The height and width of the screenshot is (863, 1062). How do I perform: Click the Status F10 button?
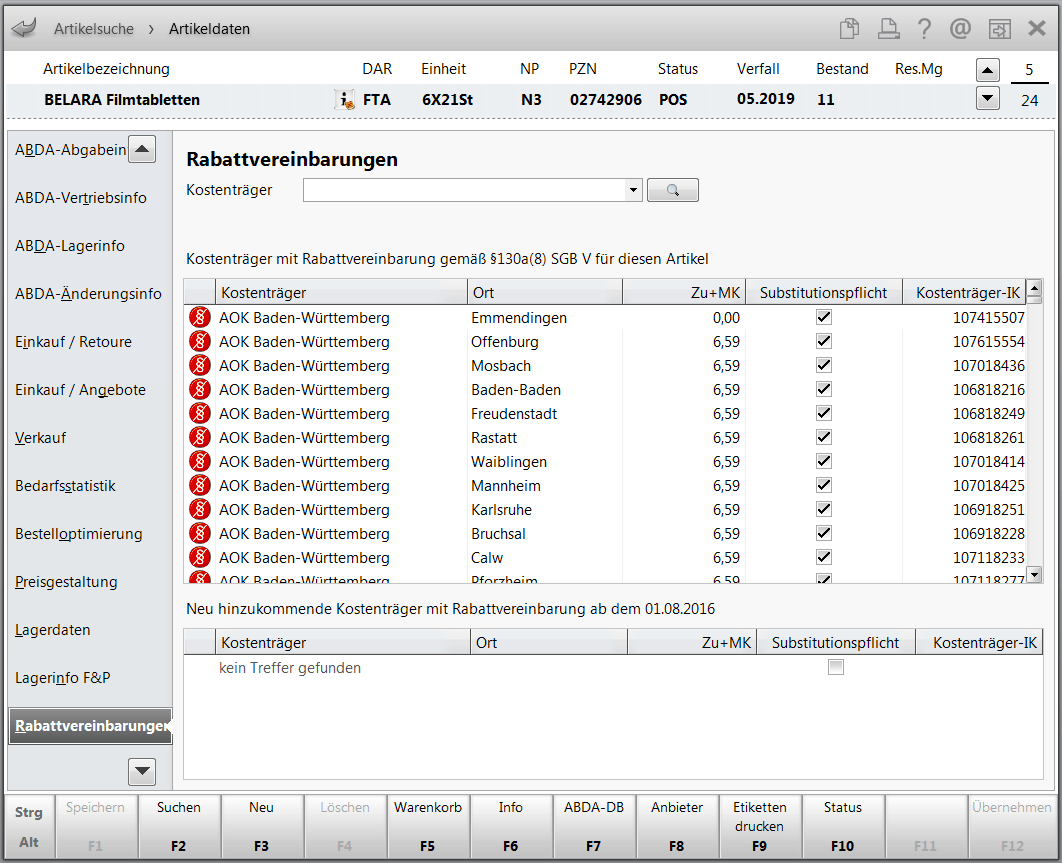click(x=843, y=826)
